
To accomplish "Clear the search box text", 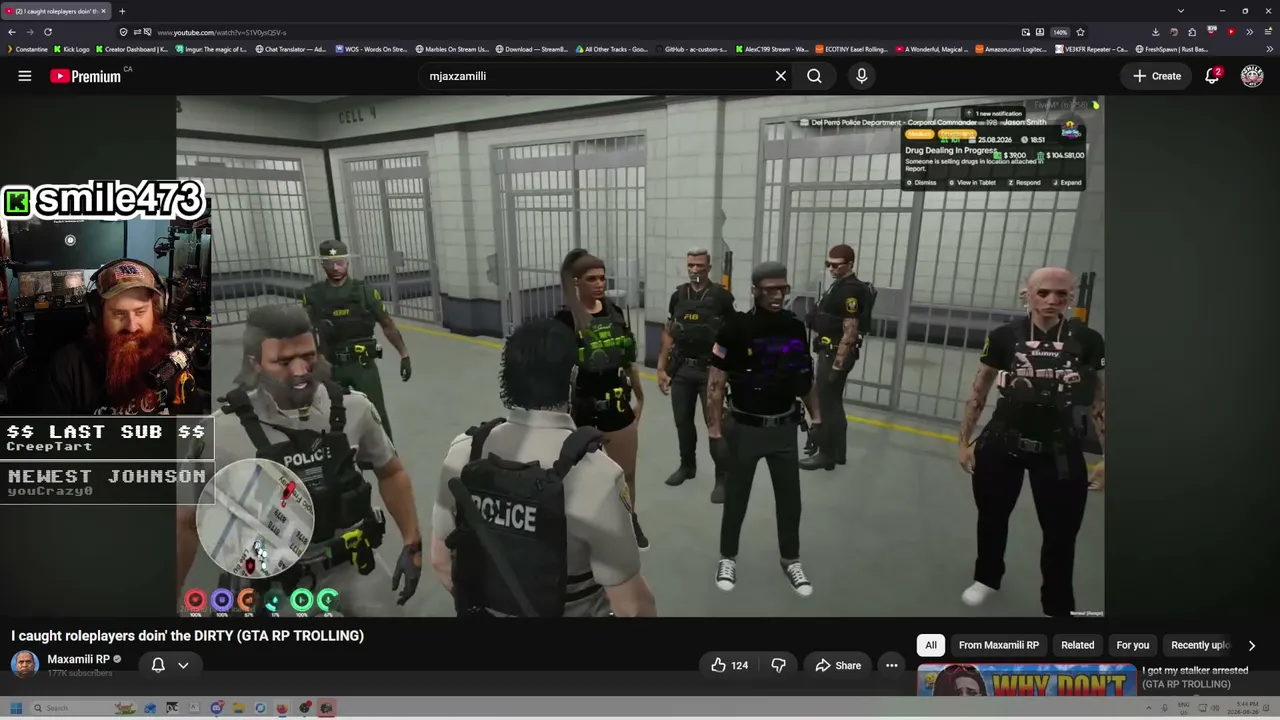I will coord(781,76).
